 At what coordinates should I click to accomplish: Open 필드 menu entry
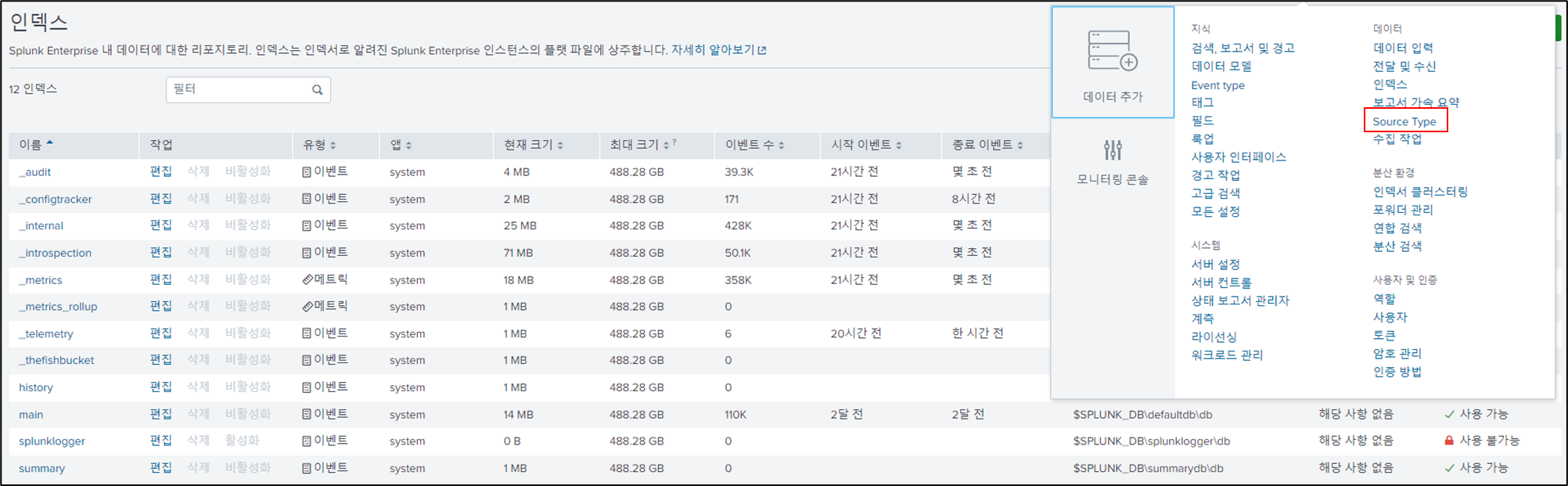coord(1203,121)
